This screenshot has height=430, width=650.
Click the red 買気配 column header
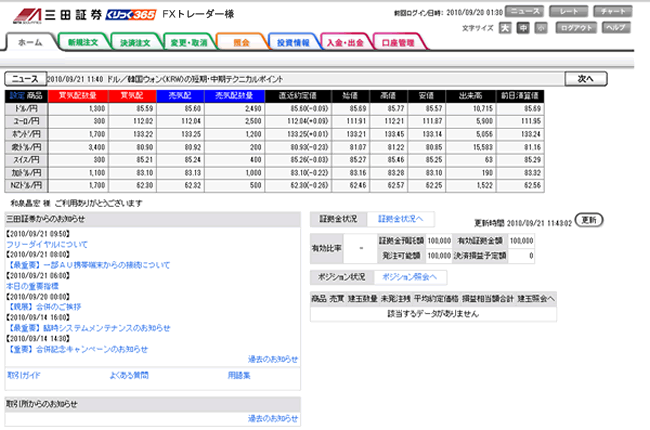[132, 96]
